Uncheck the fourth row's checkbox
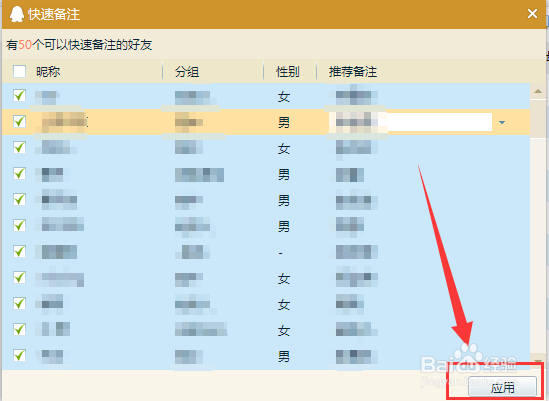 click(x=19, y=173)
